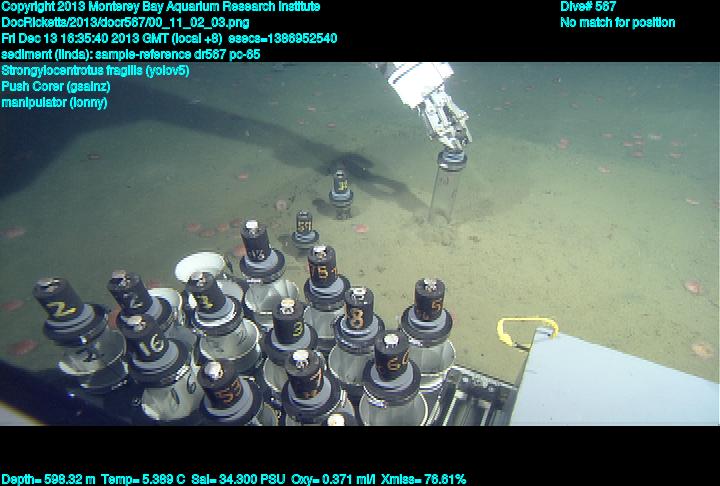This screenshot has height=486, width=720.
Task: Select the 'Temp= 5.389 C' reading
Action: pos(143,479)
